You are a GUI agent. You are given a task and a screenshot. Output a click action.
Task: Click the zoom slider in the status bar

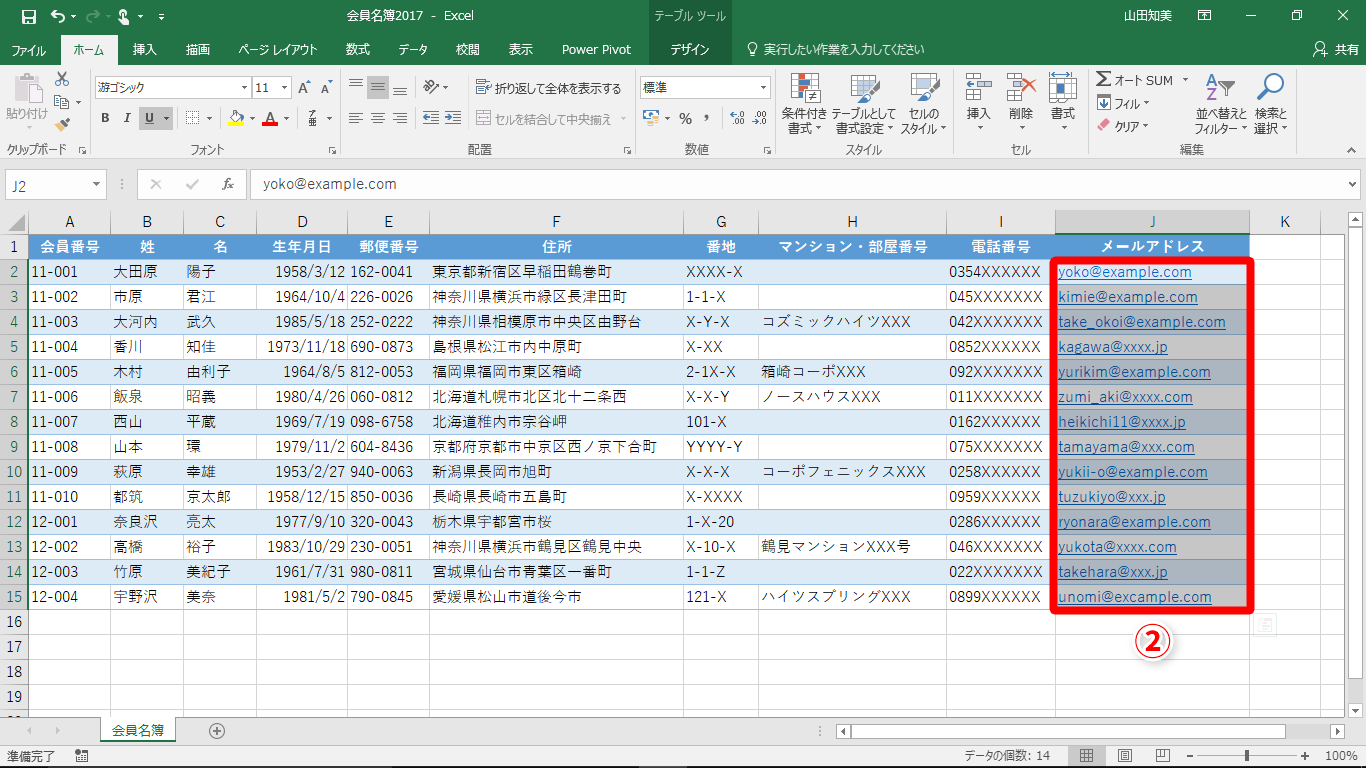1246,756
